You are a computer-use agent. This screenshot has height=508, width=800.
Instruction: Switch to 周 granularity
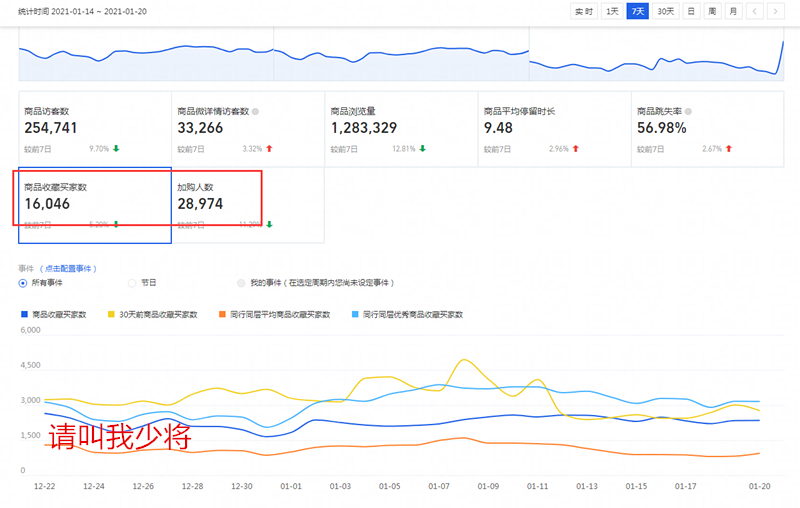pyautogui.click(x=712, y=11)
